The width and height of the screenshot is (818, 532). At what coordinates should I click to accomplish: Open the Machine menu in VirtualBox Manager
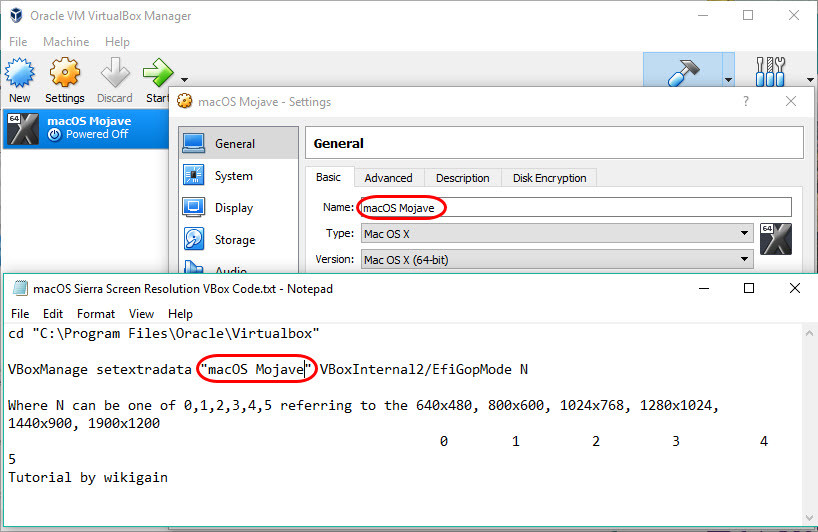click(x=66, y=42)
